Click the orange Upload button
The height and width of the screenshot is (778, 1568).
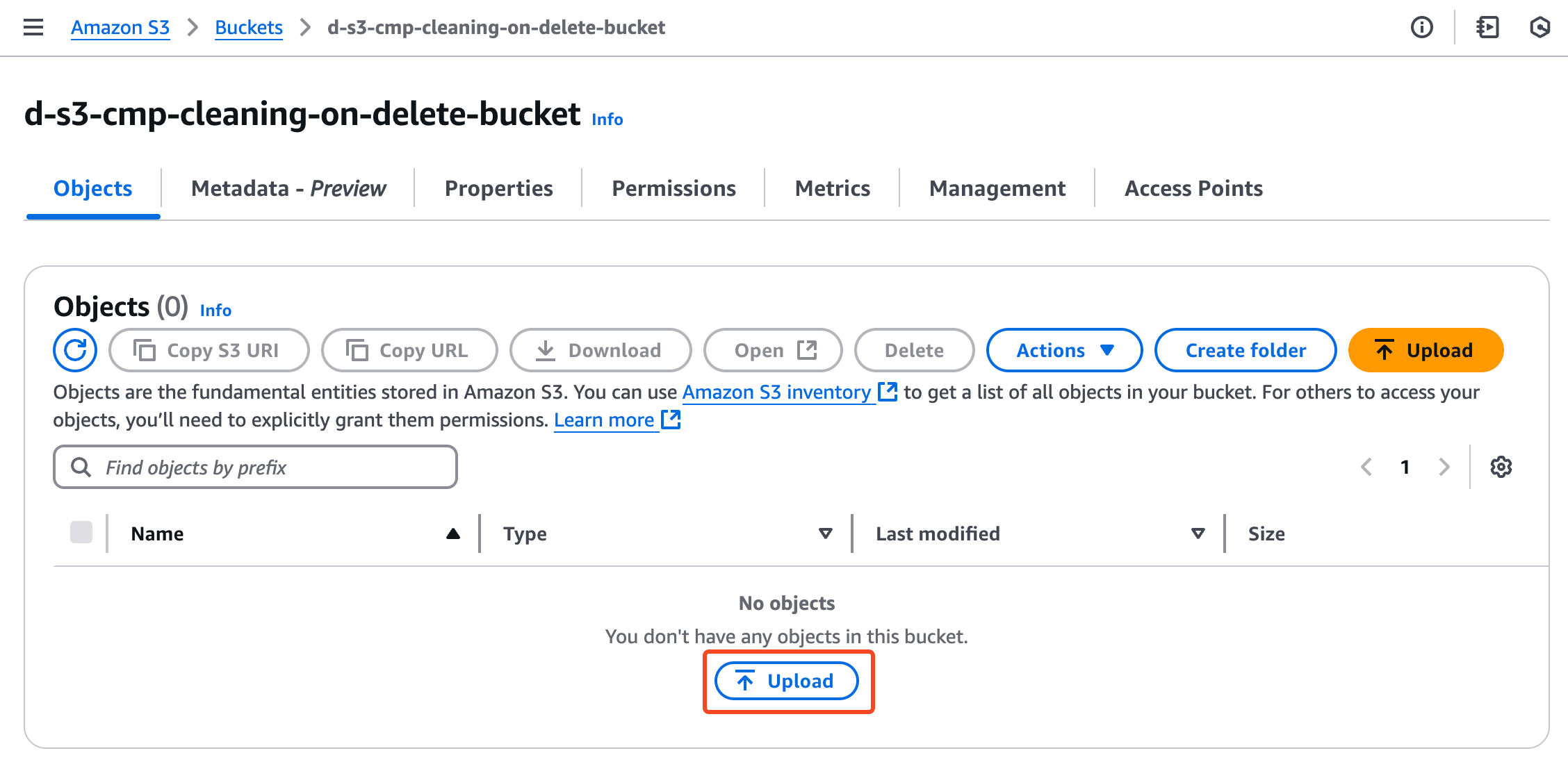1426,350
